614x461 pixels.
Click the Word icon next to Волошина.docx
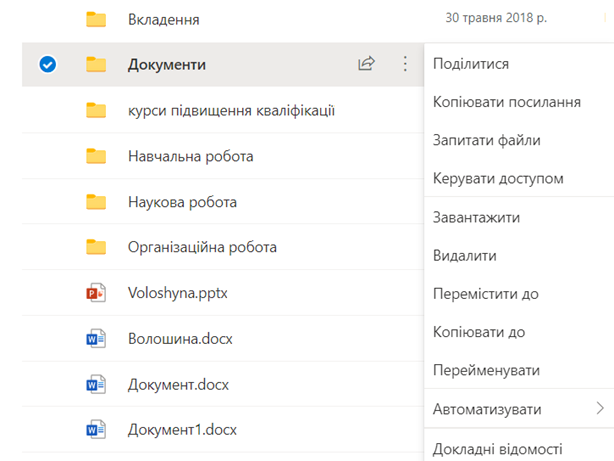(96, 339)
